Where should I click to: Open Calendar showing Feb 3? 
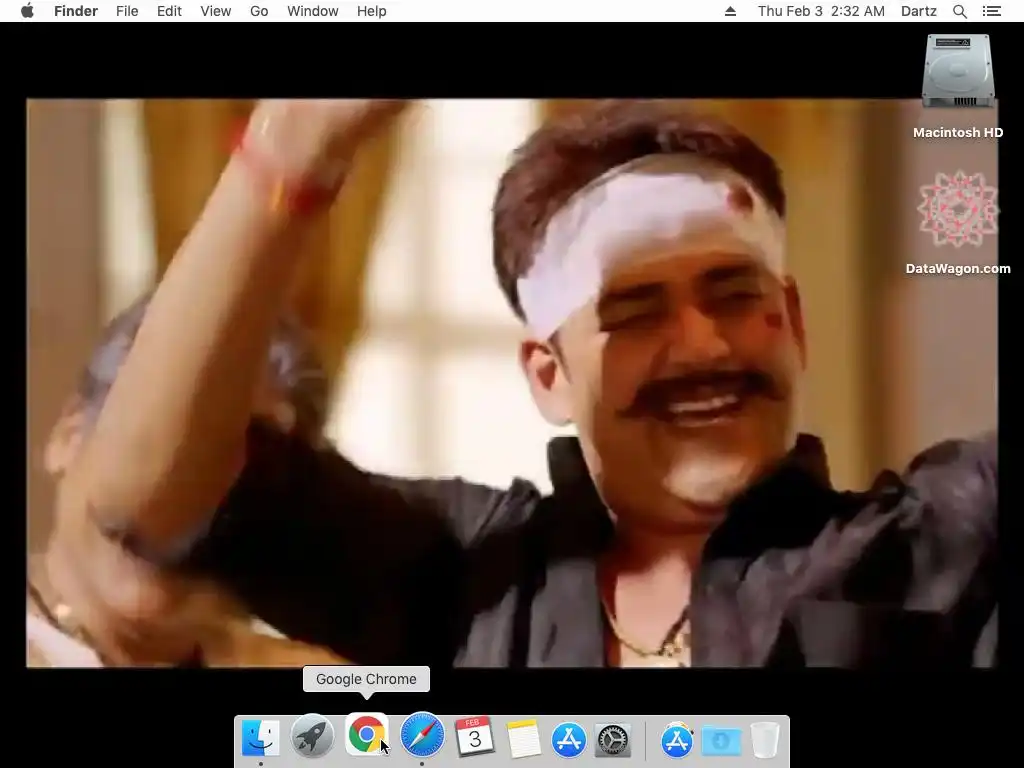tap(475, 737)
